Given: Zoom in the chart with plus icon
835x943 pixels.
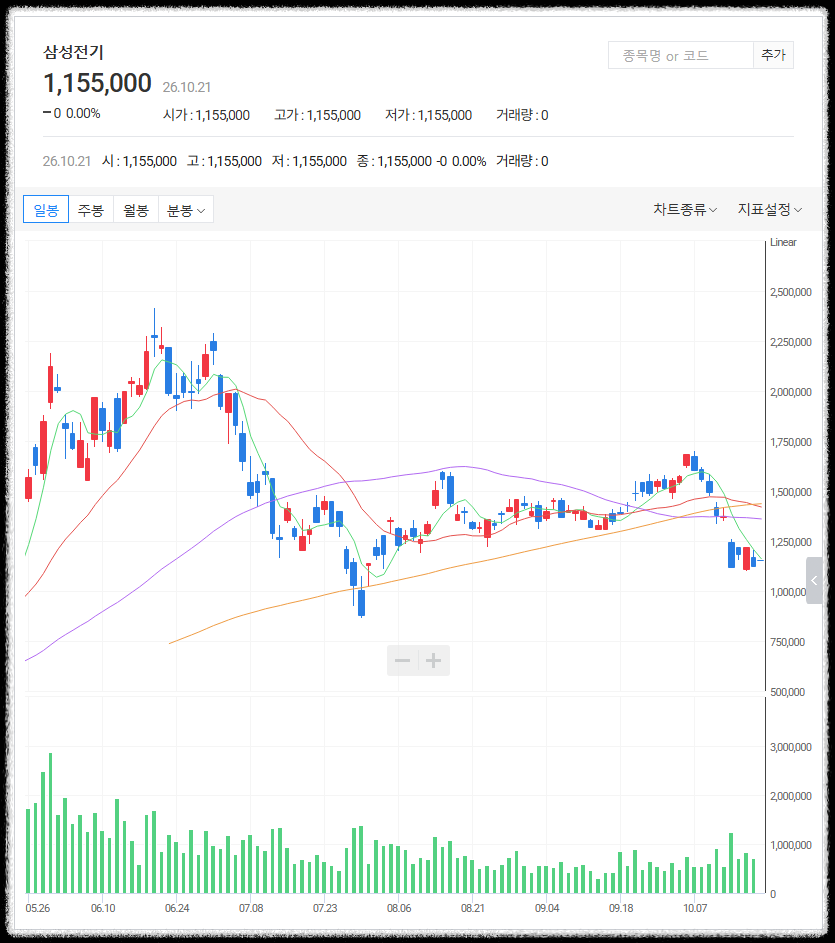Looking at the screenshot, I should point(434,660).
